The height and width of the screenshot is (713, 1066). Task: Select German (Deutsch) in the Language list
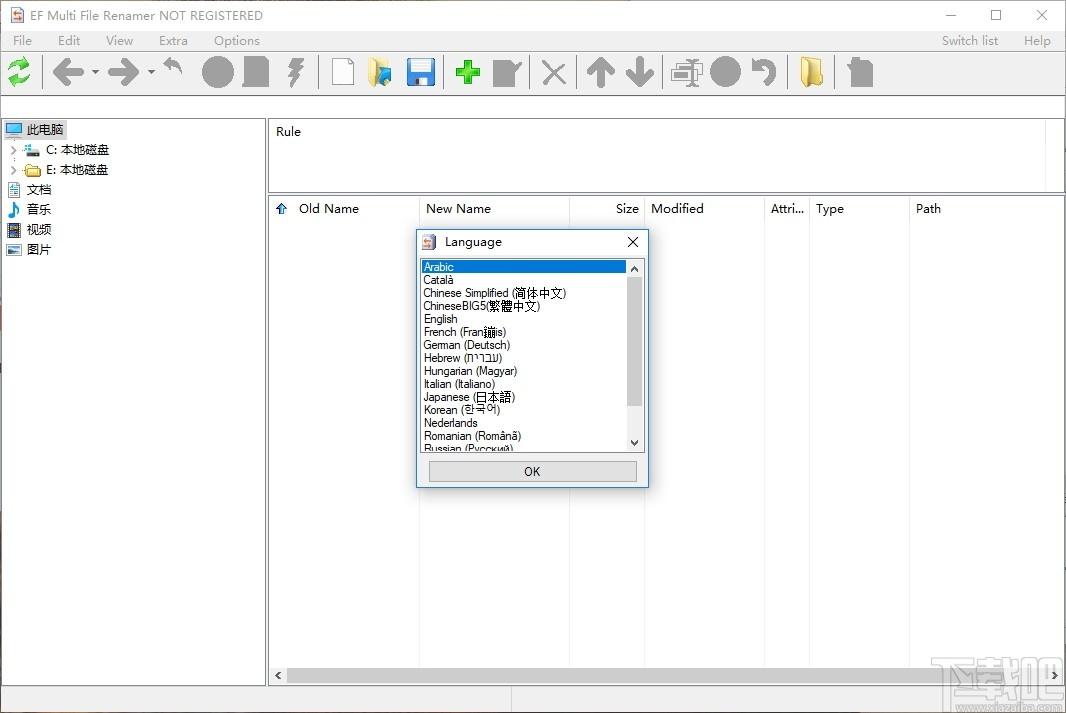tap(523, 345)
